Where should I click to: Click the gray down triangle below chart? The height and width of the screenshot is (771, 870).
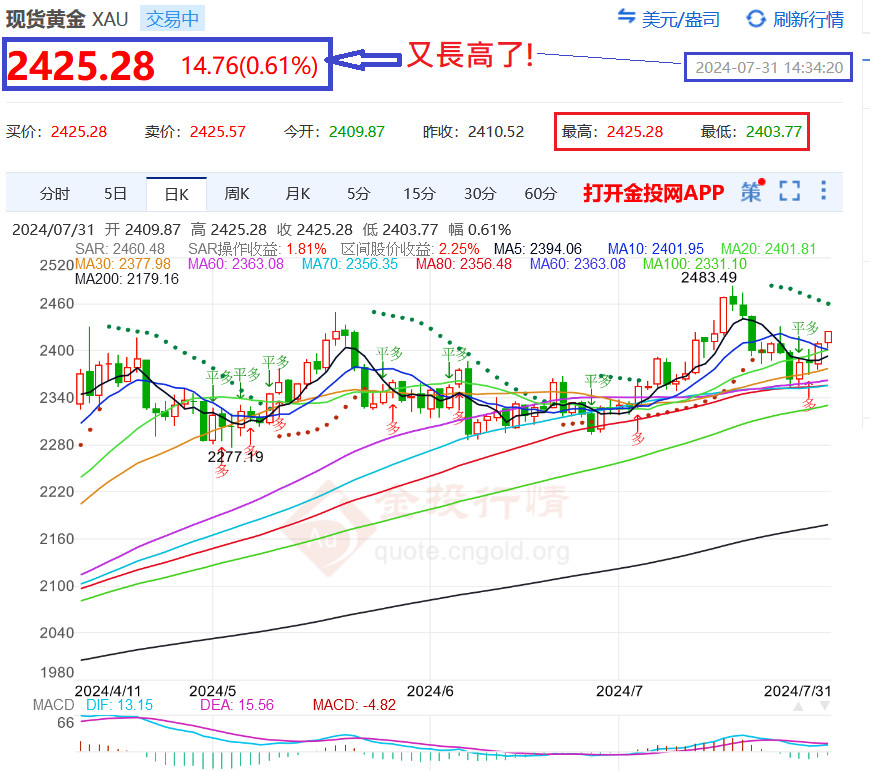(825, 706)
